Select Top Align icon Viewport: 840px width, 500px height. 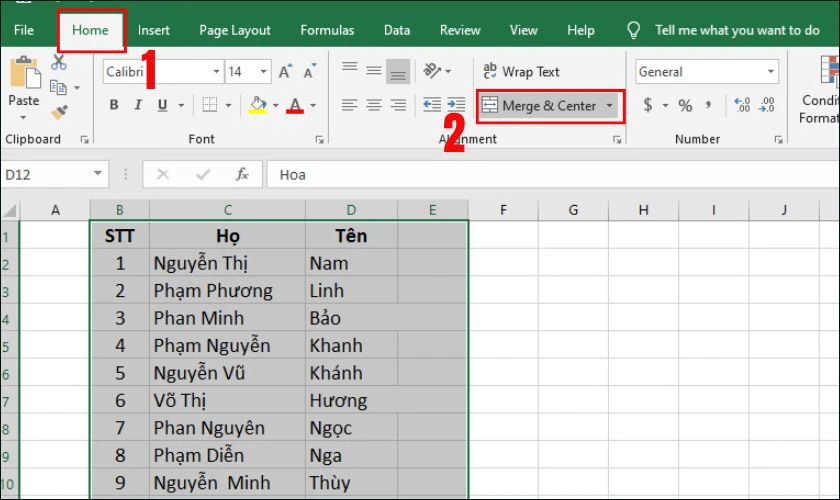click(350, 68)
